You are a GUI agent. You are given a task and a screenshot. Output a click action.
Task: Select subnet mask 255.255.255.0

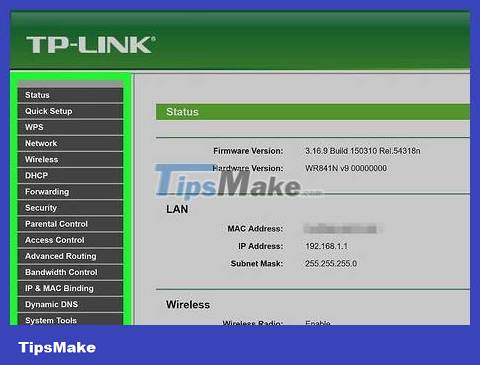(x=331, y=264)
